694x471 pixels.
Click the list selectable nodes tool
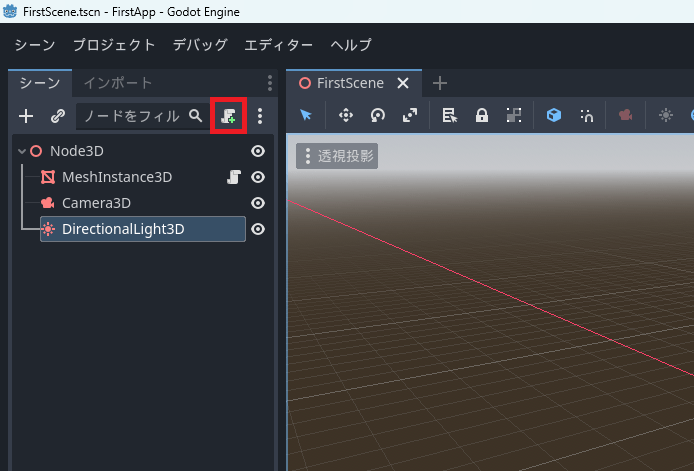pyautogui.click(x=450, y=116)
